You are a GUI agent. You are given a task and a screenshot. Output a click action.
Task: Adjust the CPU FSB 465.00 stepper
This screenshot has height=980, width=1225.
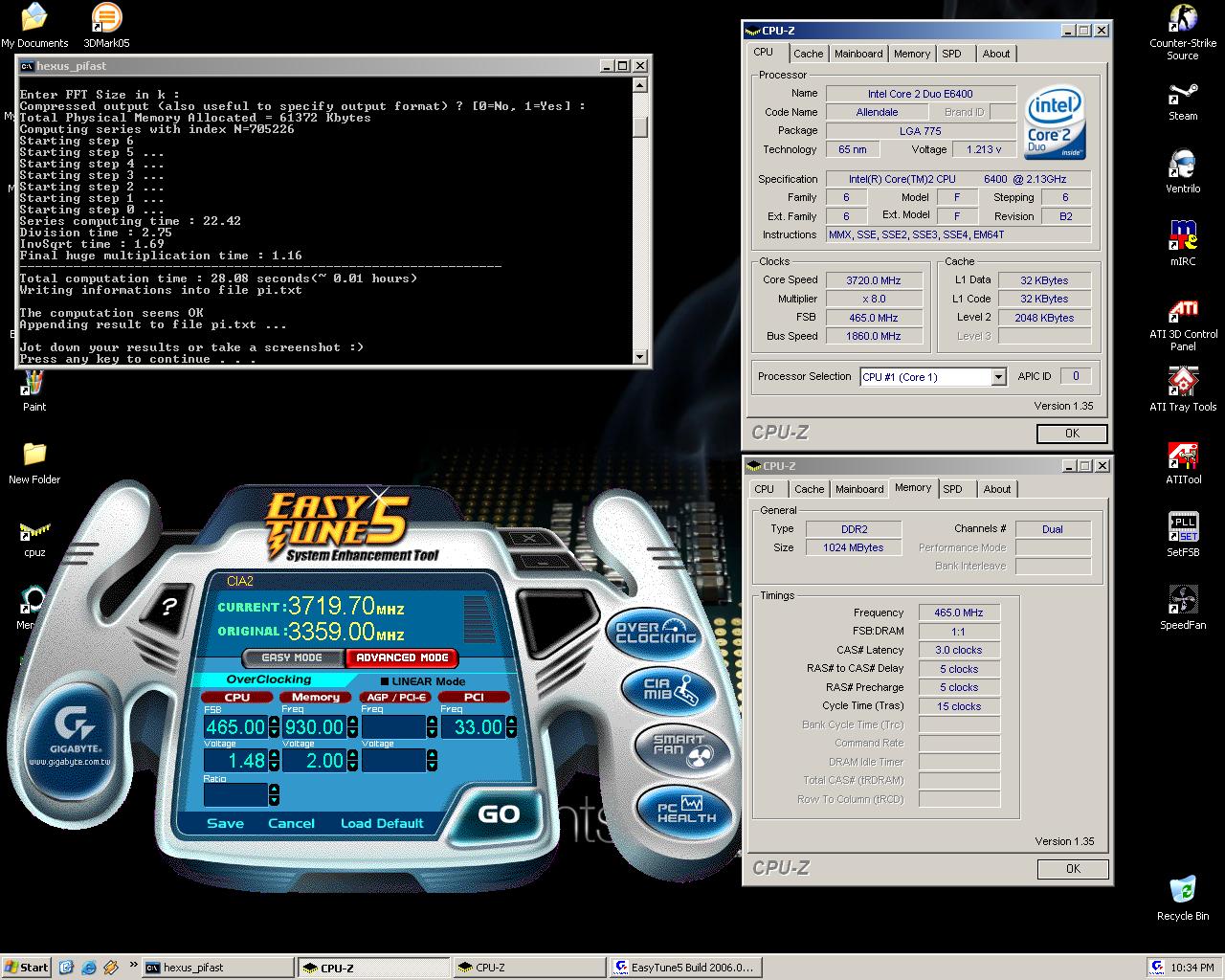coord(275,727)
